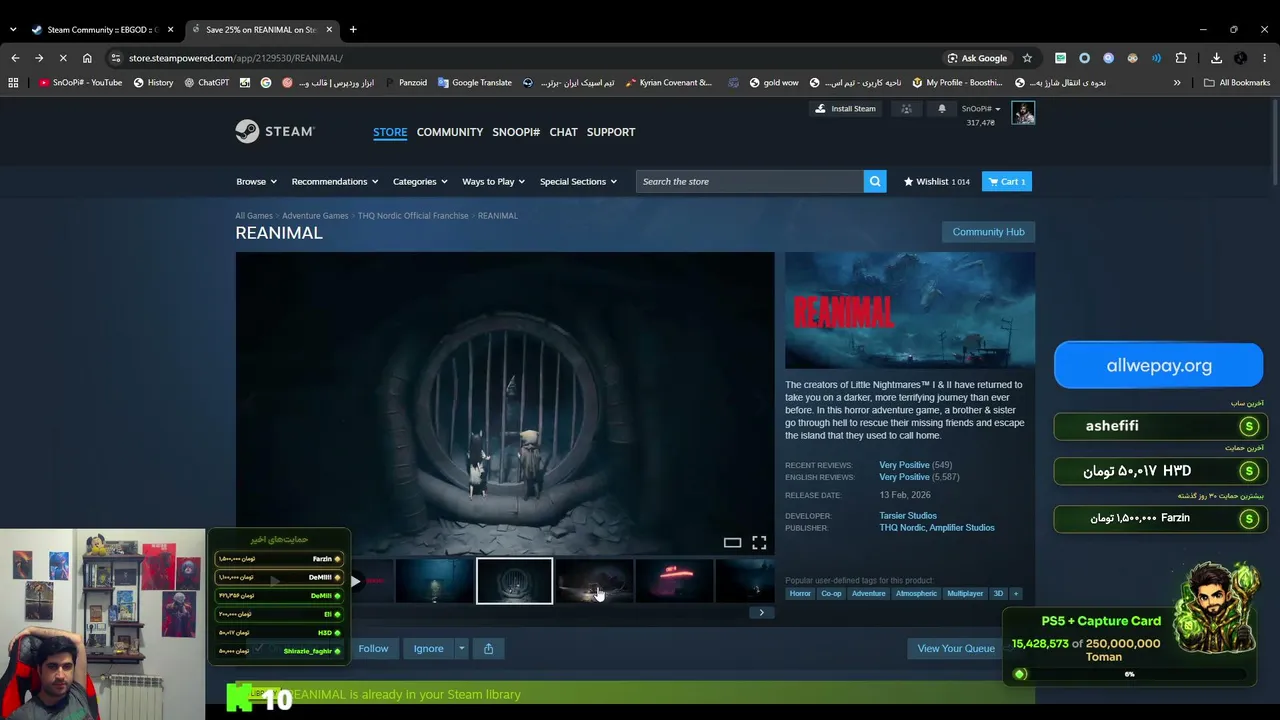The image size is (1280, 720).
Task: Open the browser Downloads panel
Action: pyautogui.click(x=1216, y=58)
